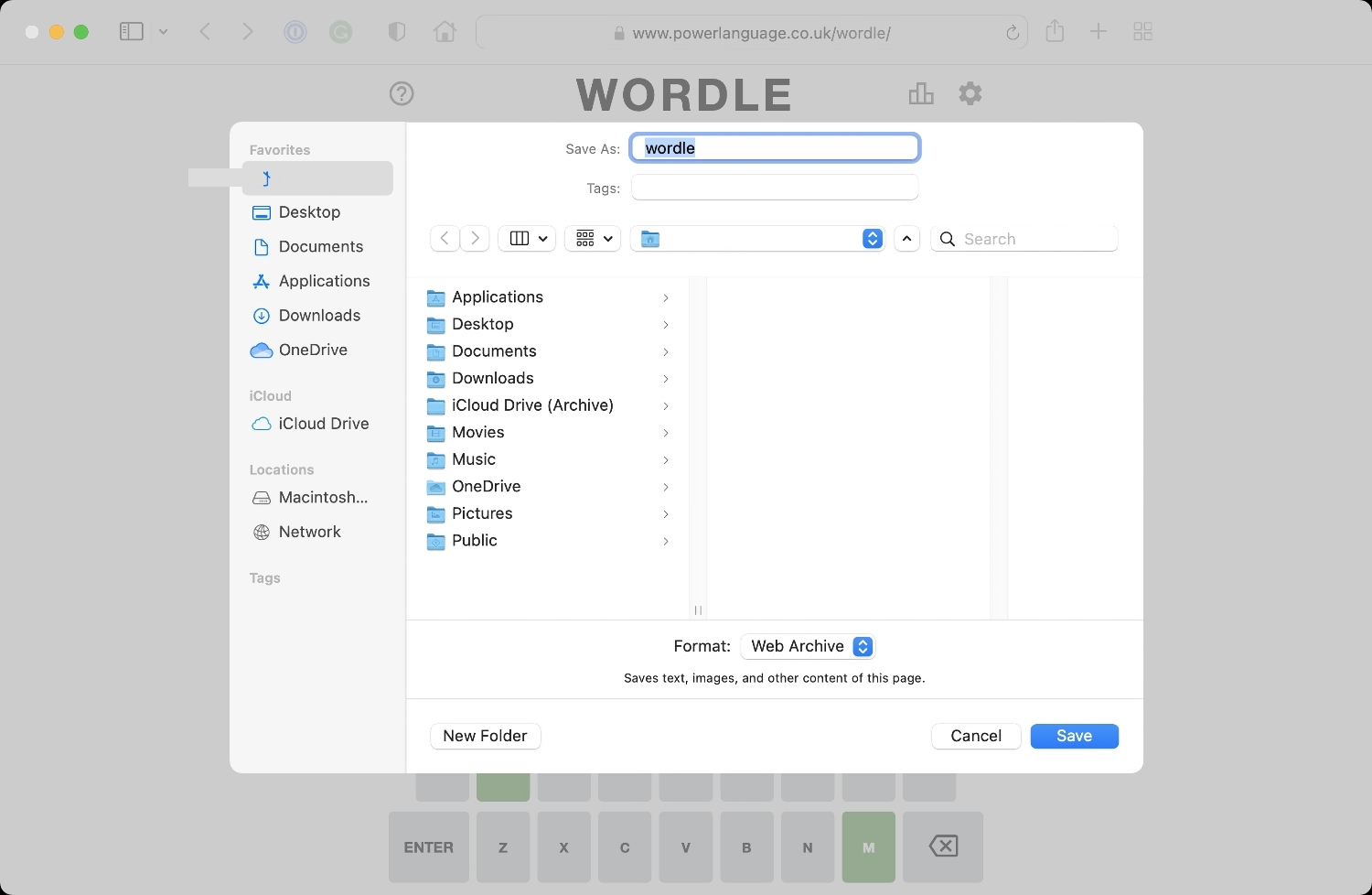Viewport: 1372px width, 895px height.
Task: Open Safari share button
Action: point(1055,31)
